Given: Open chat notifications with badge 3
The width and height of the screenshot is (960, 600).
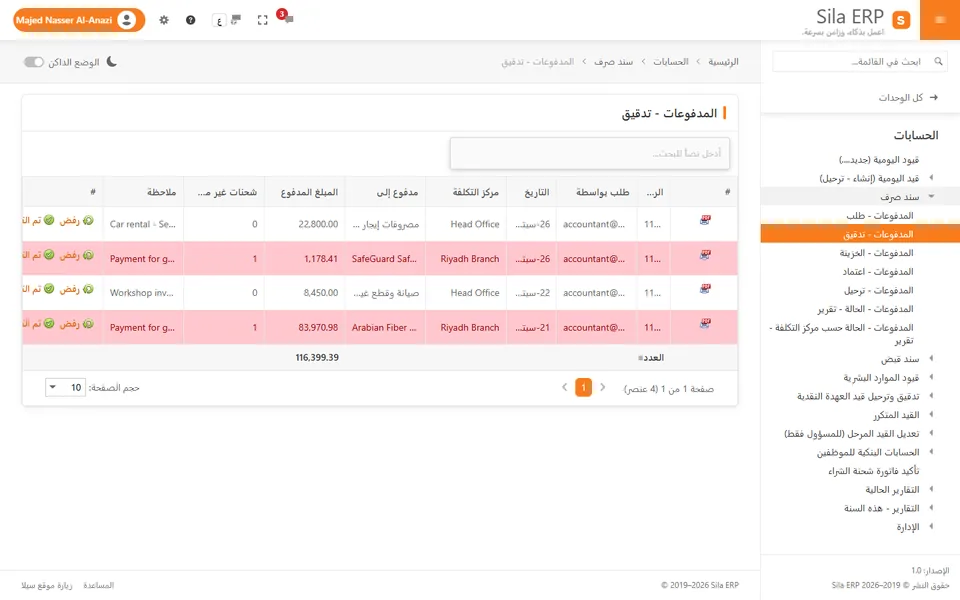Looking at the screenshot, I should point(285,17).
